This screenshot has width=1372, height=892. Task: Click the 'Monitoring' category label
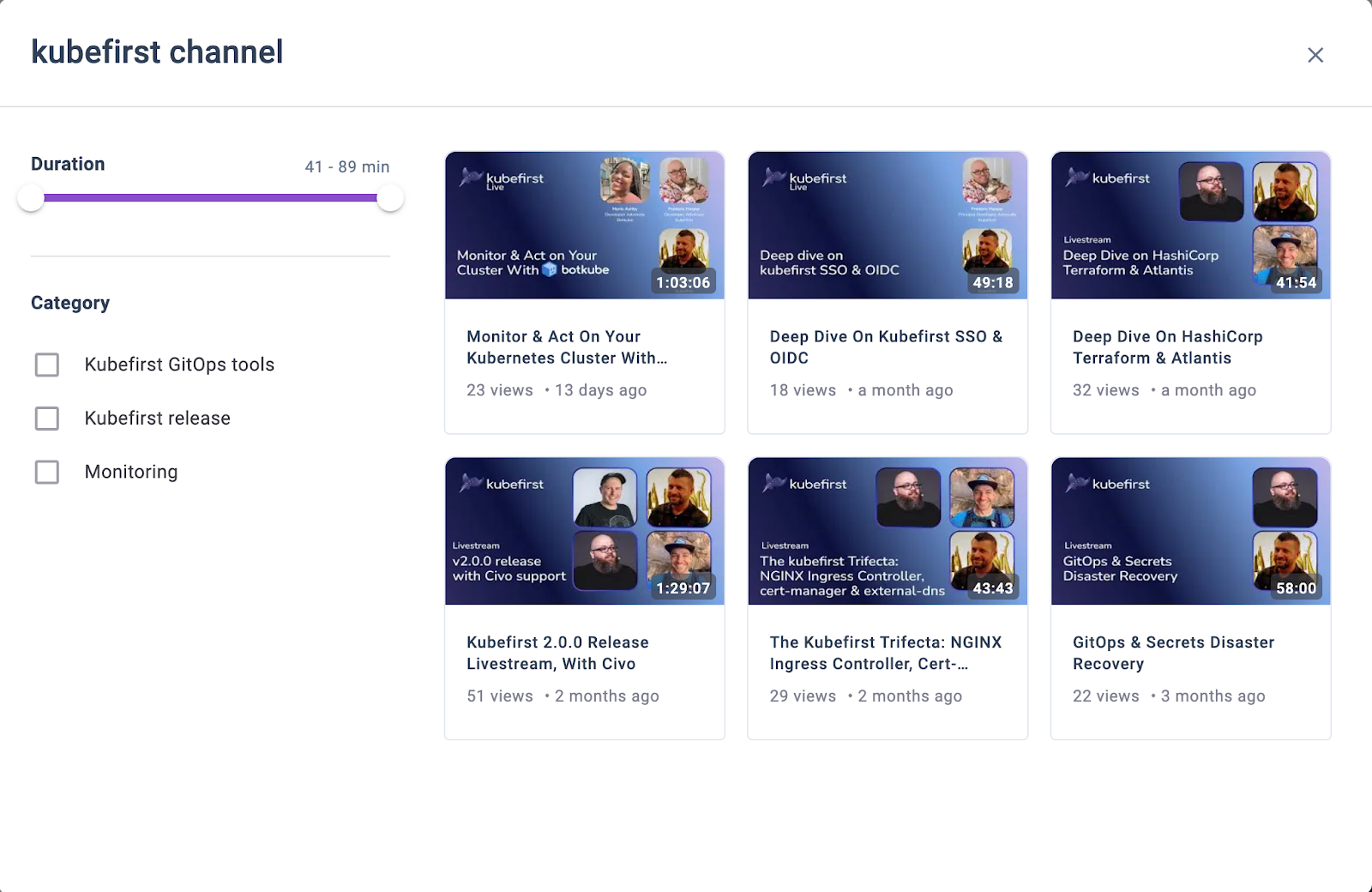(x=131, y=473)
